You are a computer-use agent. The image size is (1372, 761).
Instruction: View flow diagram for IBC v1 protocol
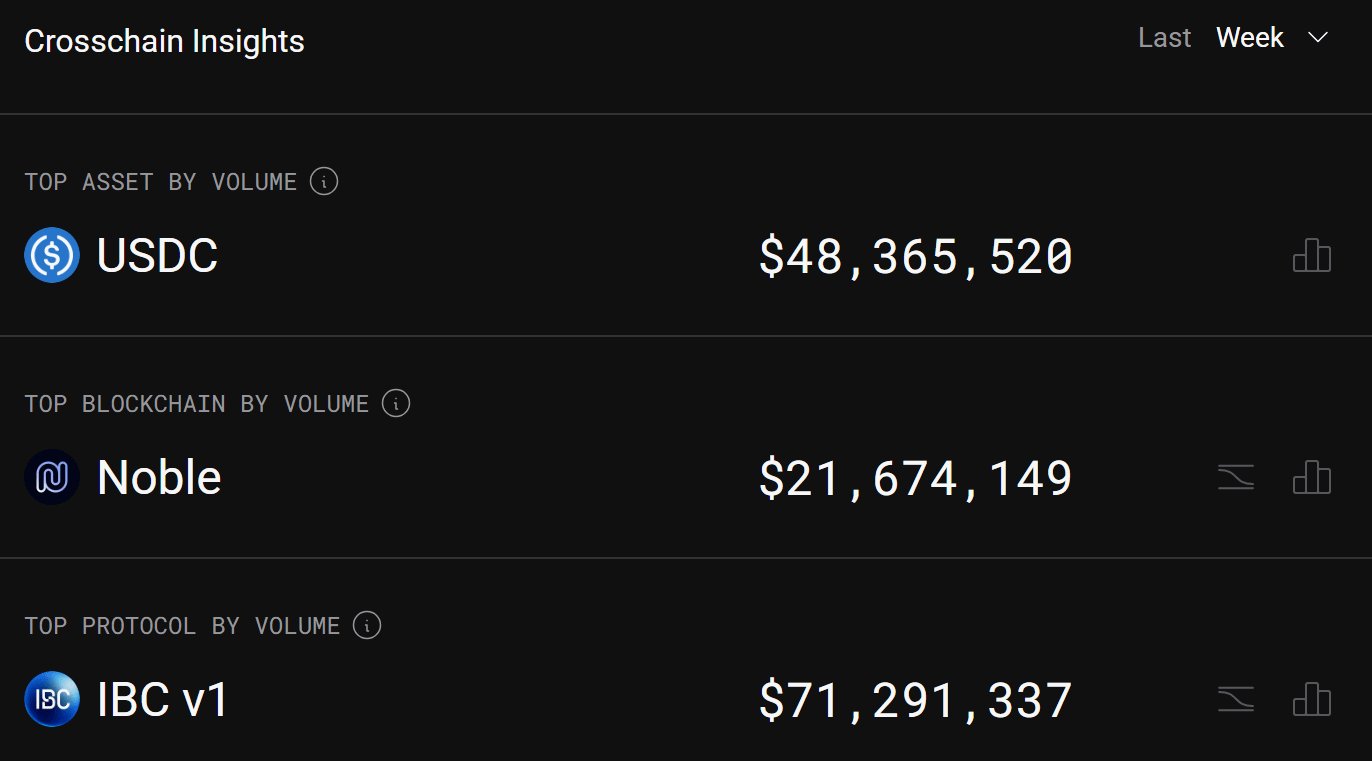click(1236, 699)
